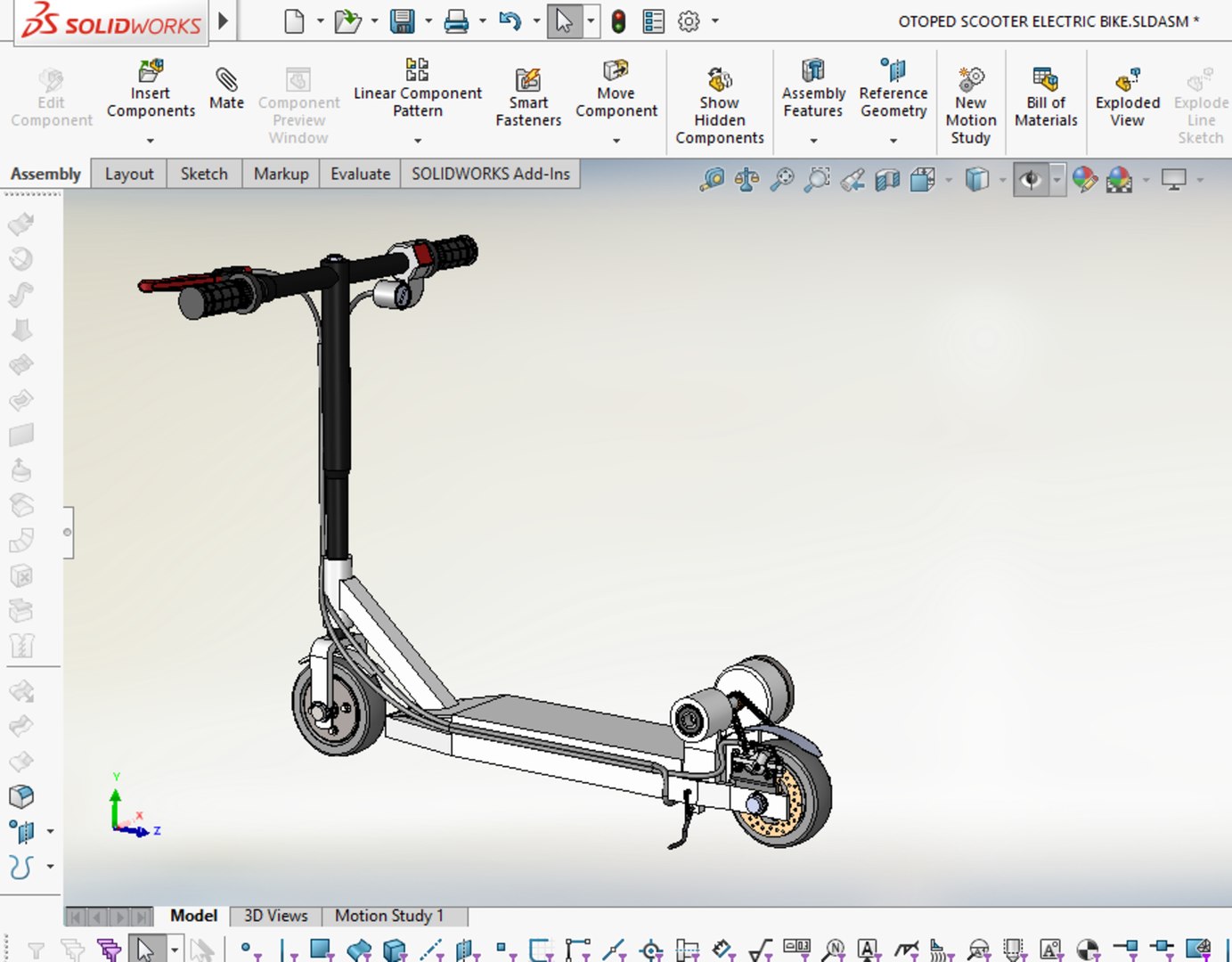This screenshot has width=1232, height=962.
Task: Click Apply Scene color icon
Action: pyautogui.click(x=1119, y=180)
